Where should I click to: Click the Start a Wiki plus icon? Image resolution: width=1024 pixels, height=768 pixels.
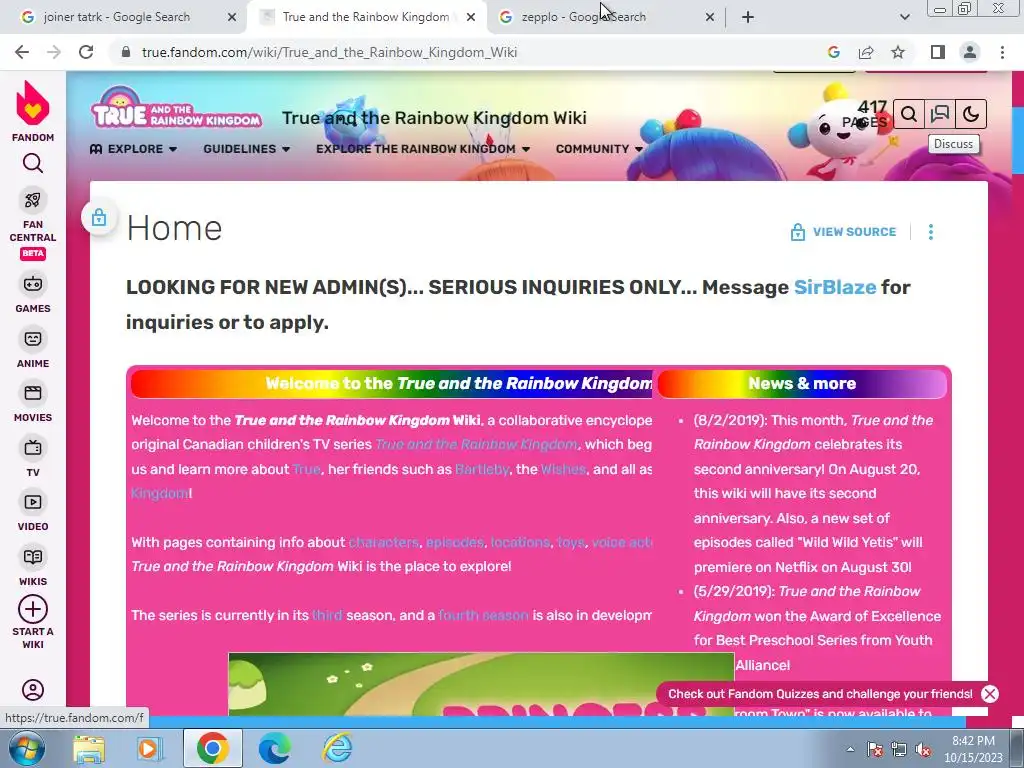[x=33, y=609]
